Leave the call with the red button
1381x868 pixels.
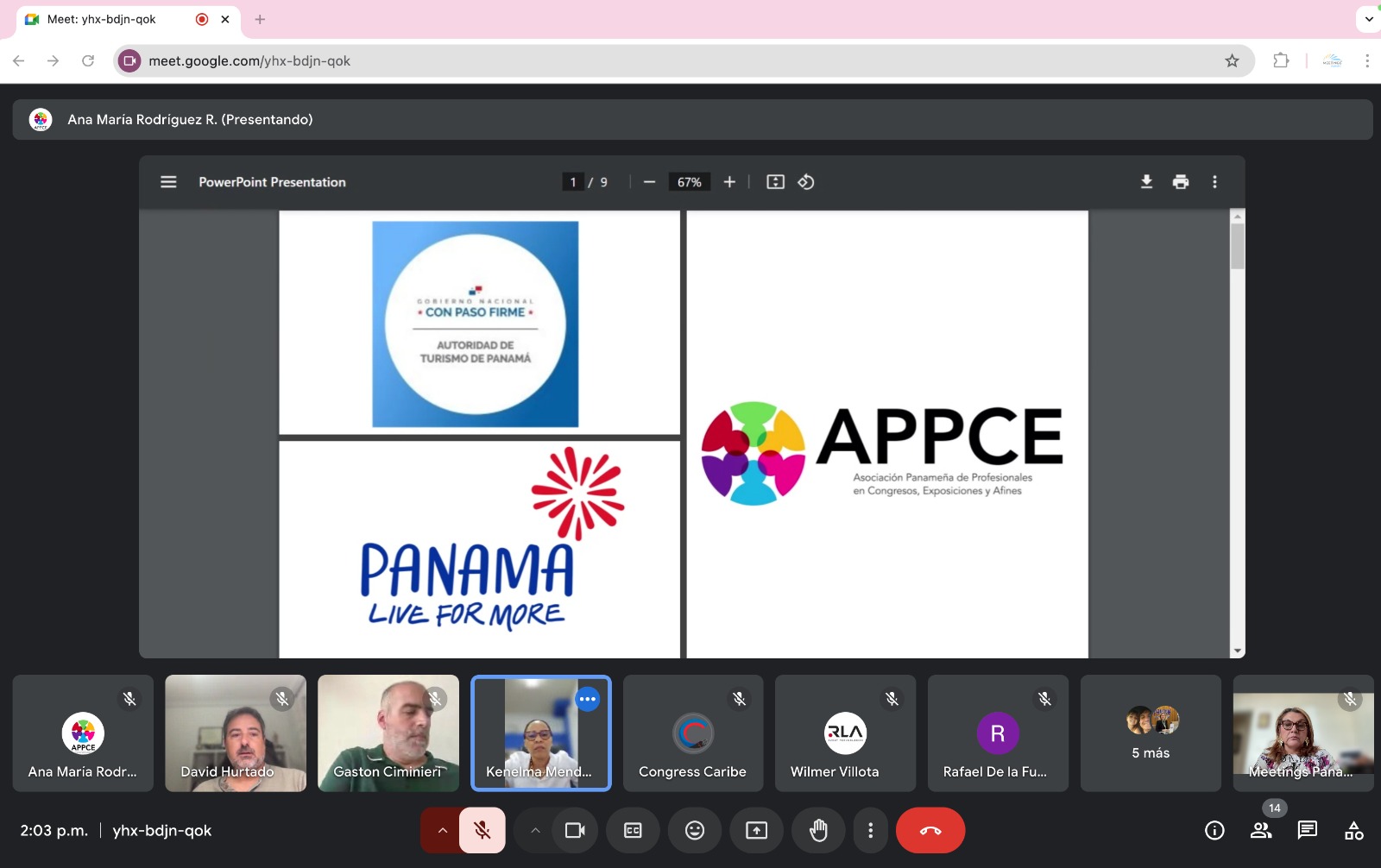tap(930, 831)
